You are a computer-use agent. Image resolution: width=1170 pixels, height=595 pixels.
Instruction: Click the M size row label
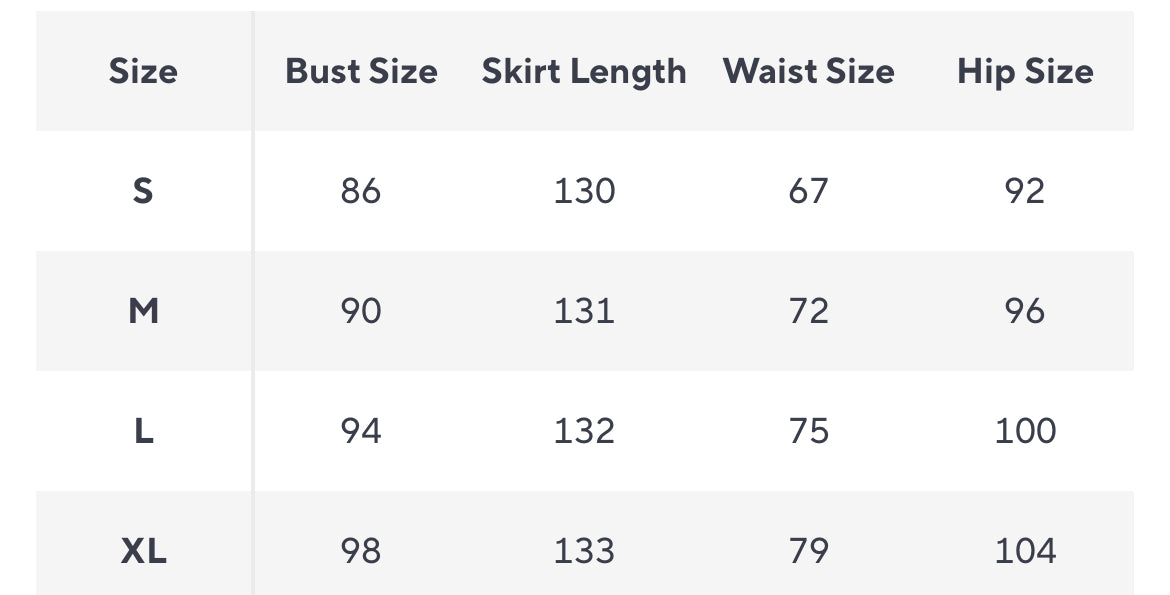pos(143,311)
